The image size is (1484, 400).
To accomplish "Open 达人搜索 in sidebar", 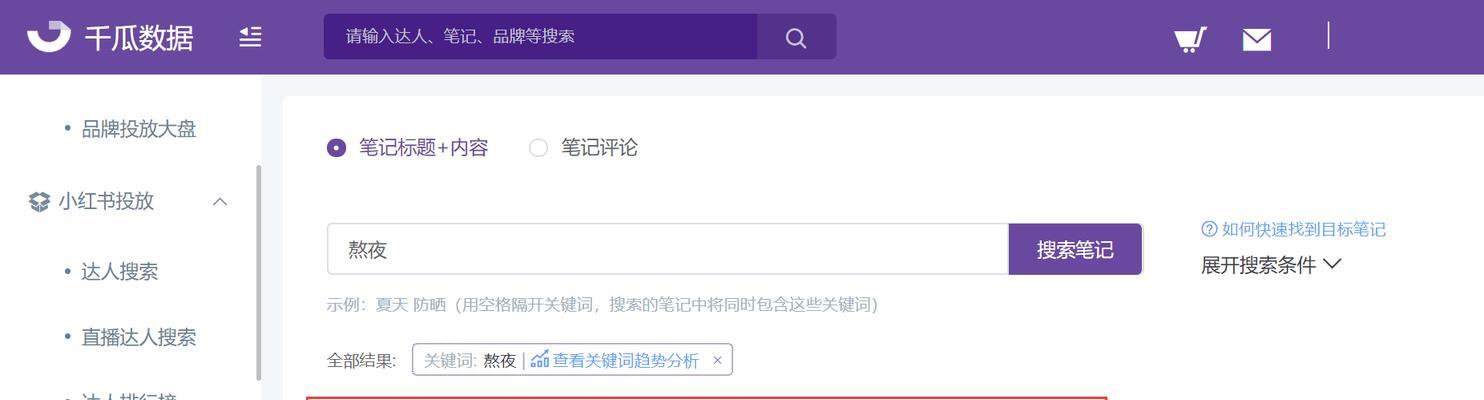I will point(120,272).
